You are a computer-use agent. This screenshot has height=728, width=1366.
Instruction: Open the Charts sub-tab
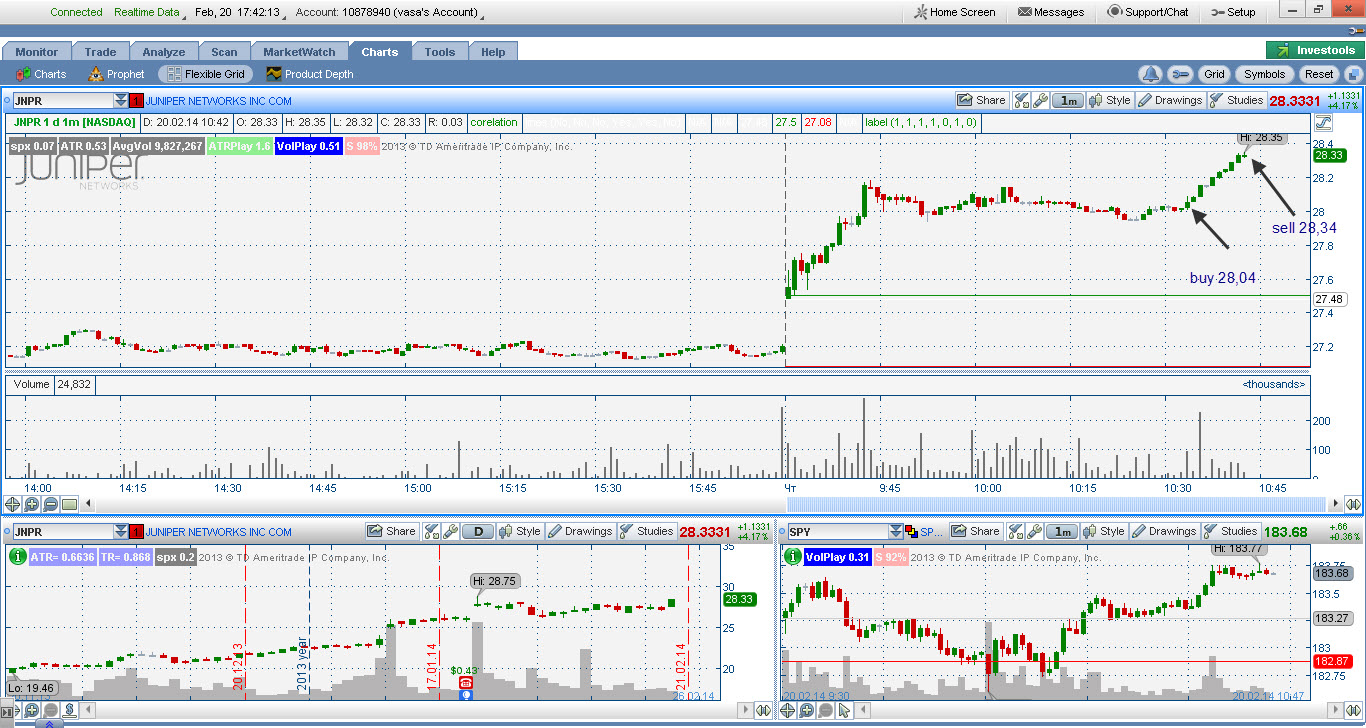click(x=41, y=74)
